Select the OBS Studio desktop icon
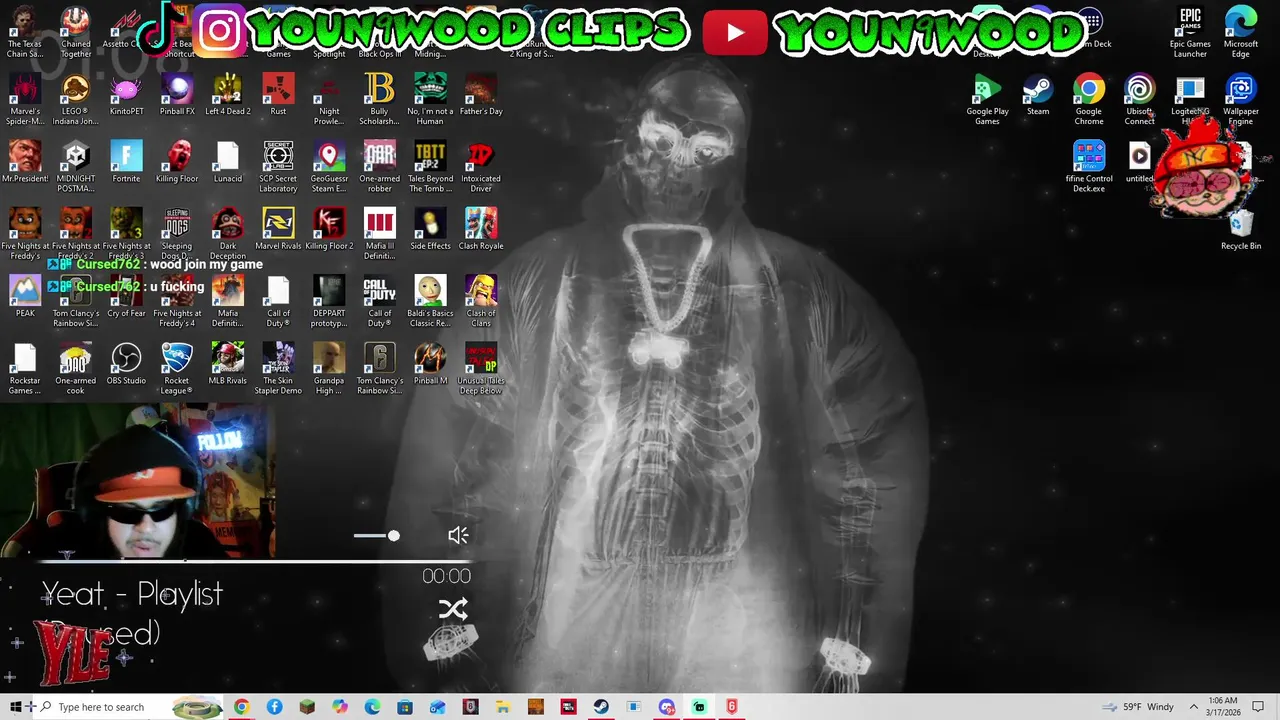The height and width of the screenshot is (720, 1280). [x=126, y=363]
